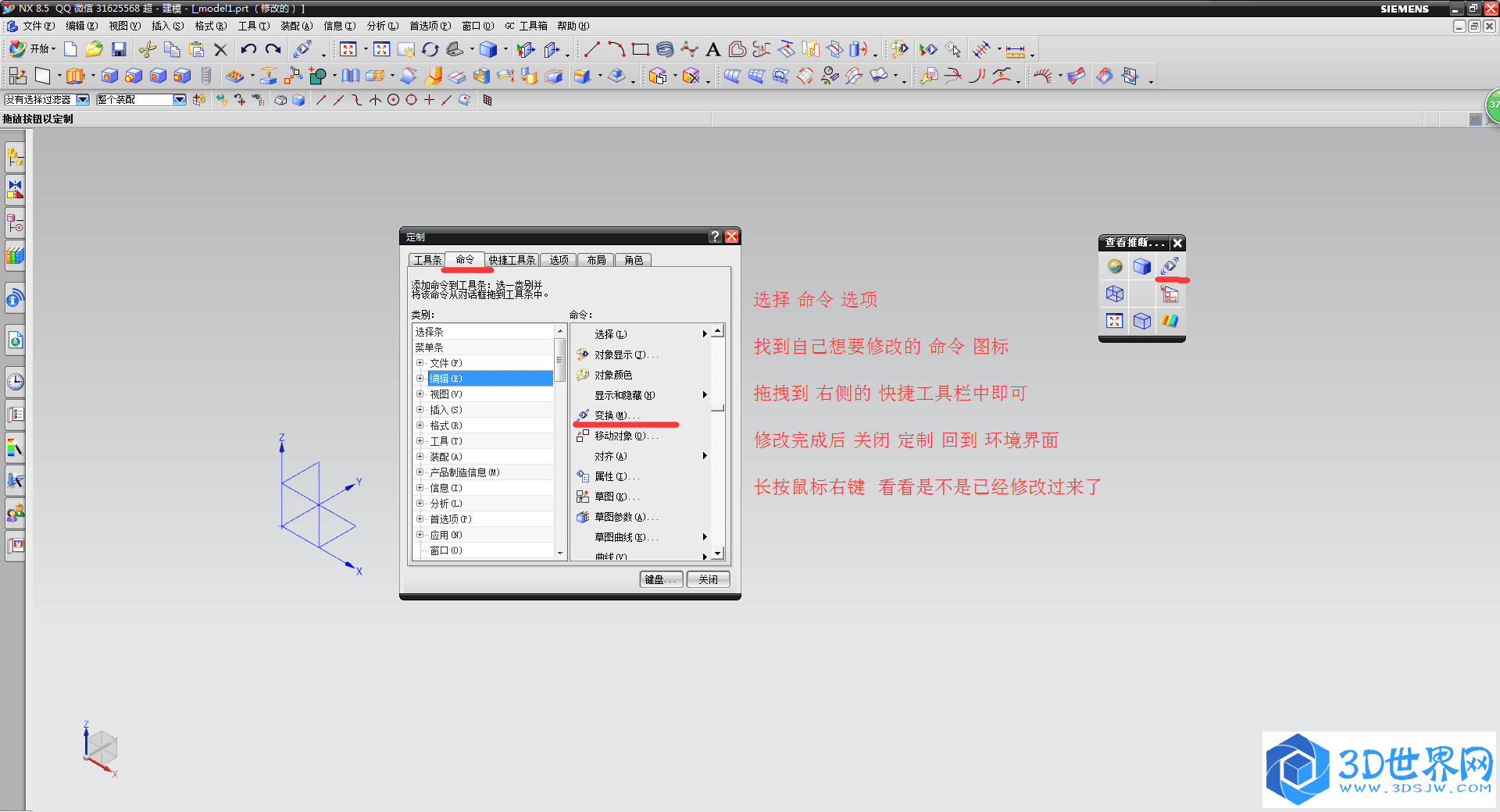Save the part with floppy icon
1500x812 pixels.
click(119, 50)
